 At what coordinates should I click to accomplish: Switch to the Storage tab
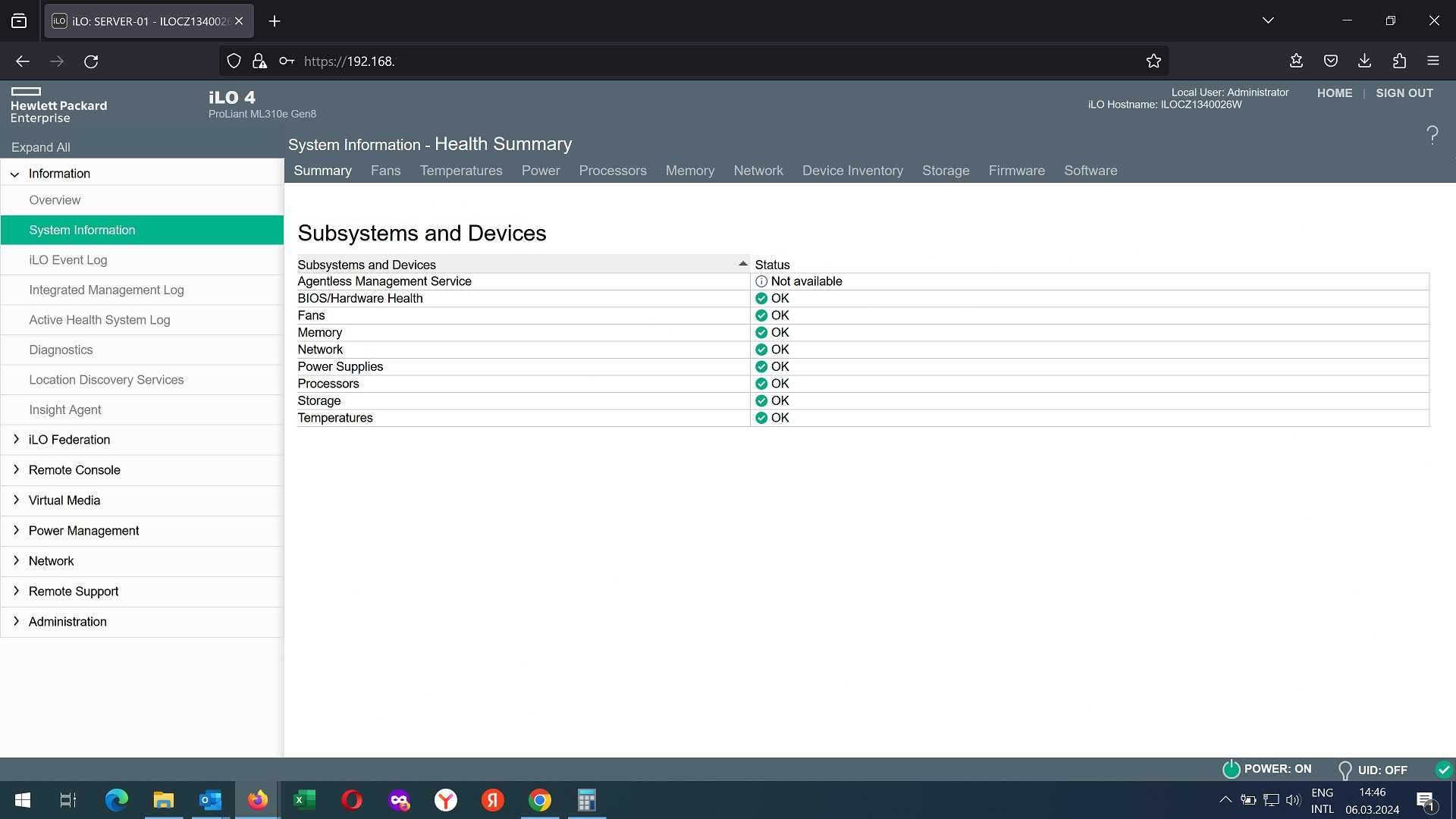click(x=946, y=171)
